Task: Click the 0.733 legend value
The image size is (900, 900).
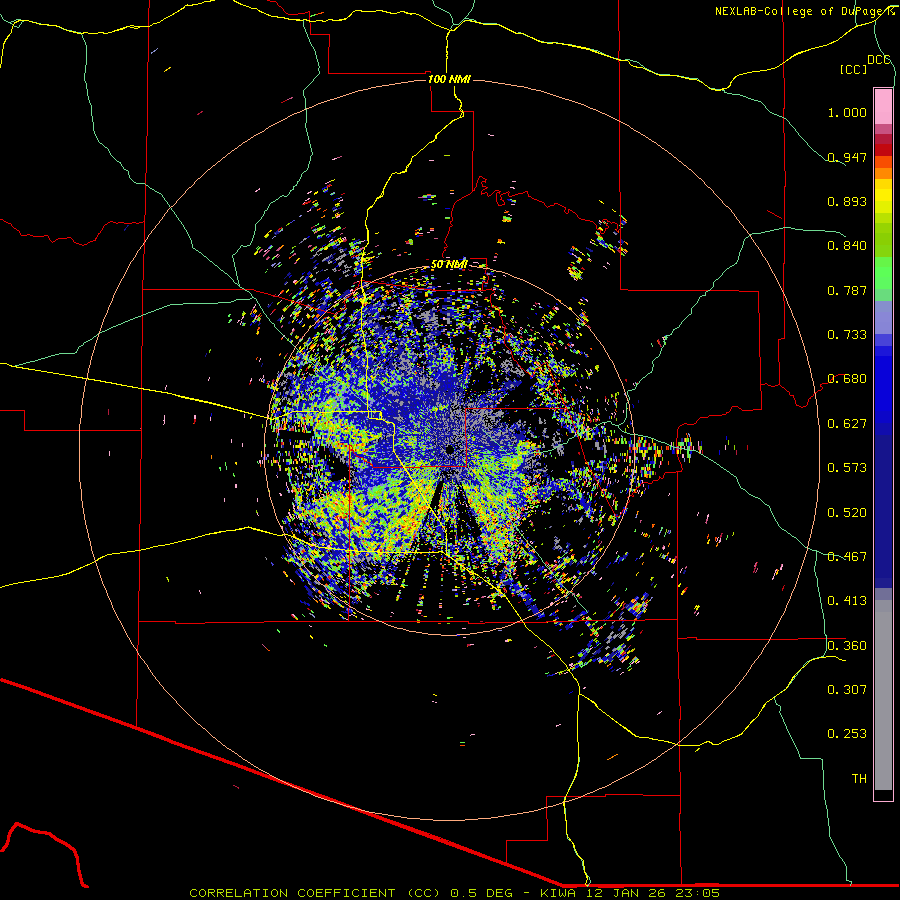Action: (x=847, y=335)
